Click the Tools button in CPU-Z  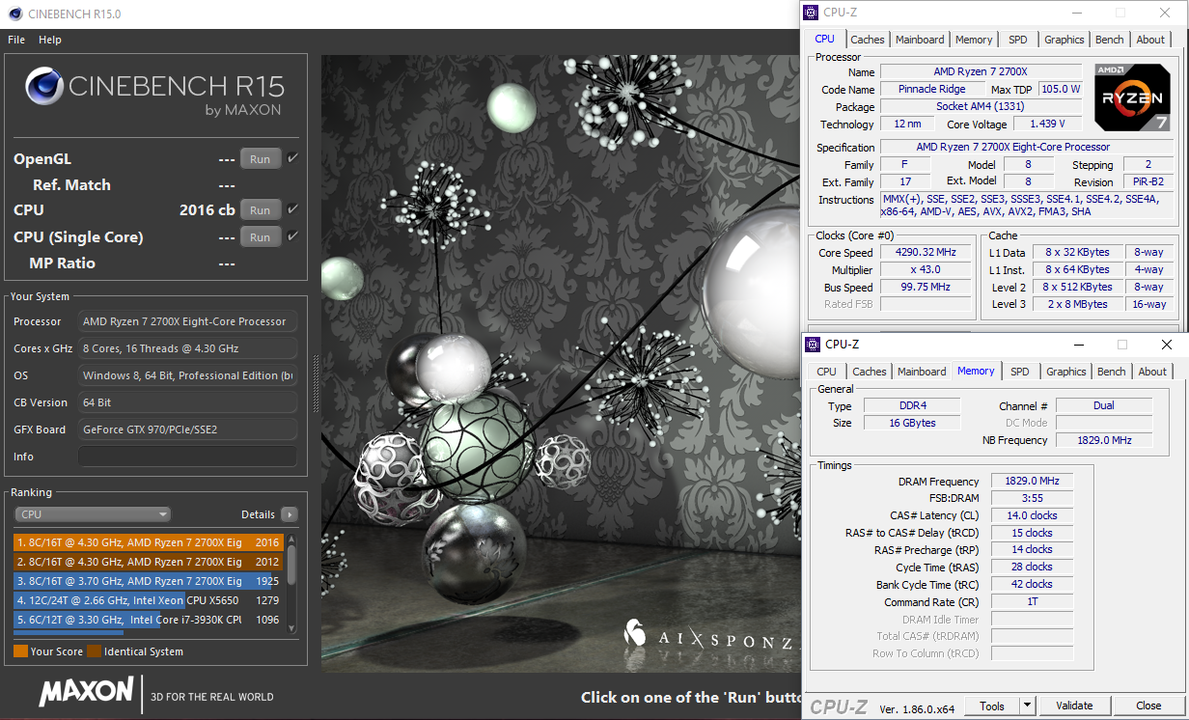992,706
